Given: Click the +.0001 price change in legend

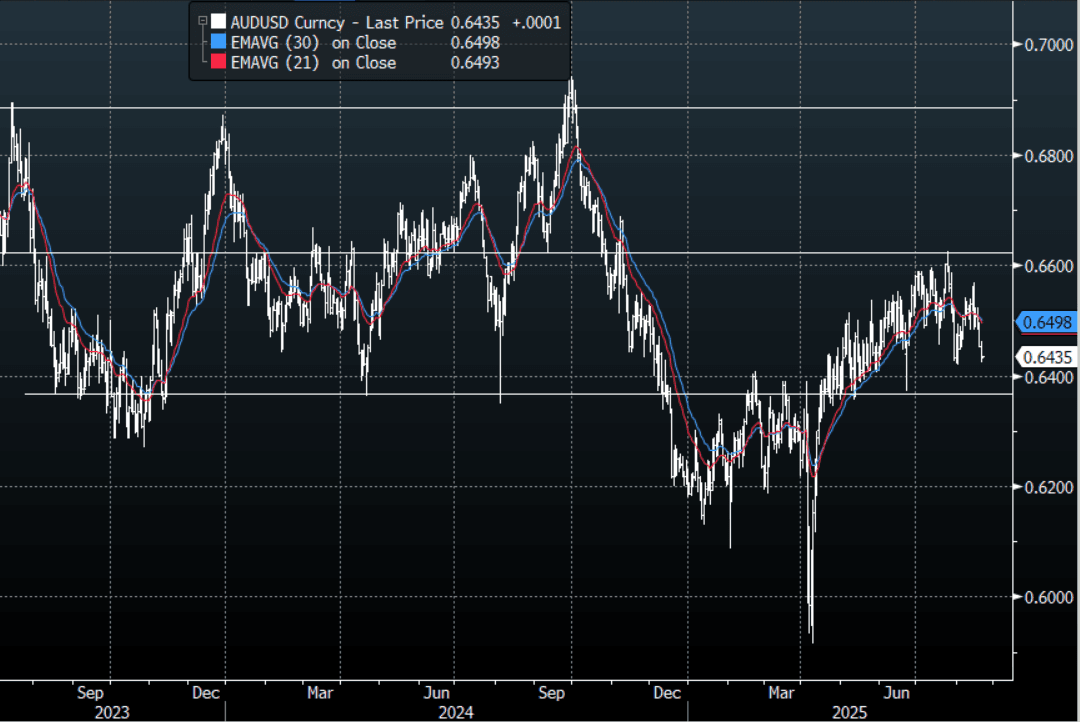Looking at the screenshot, I should pyautogui.click(x=539, y=21).
